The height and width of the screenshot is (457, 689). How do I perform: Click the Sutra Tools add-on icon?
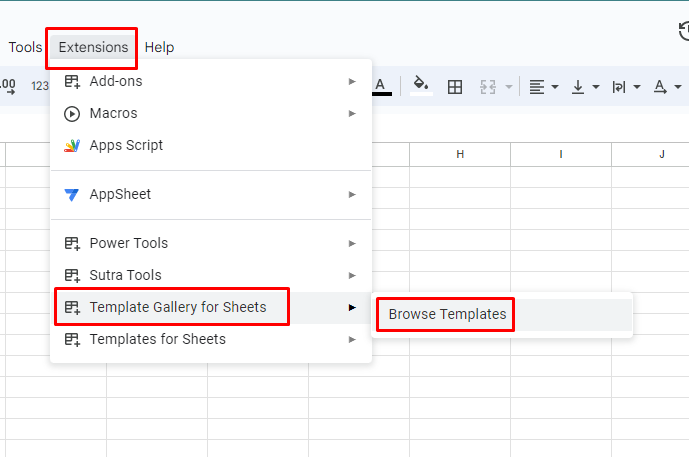[72, 276]
